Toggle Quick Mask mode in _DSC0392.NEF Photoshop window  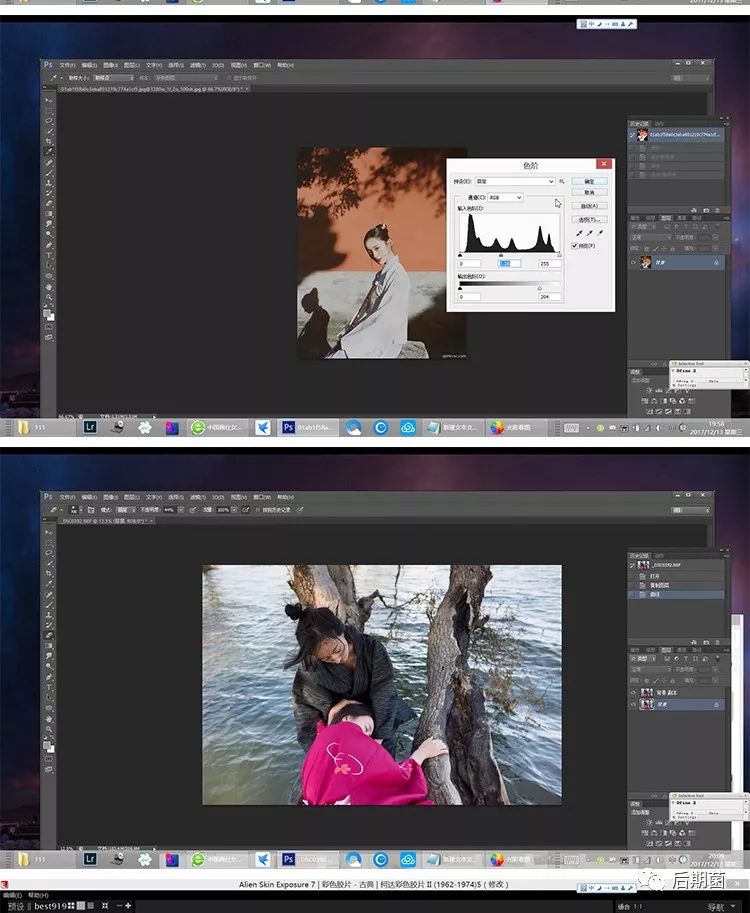pos(49,758)
